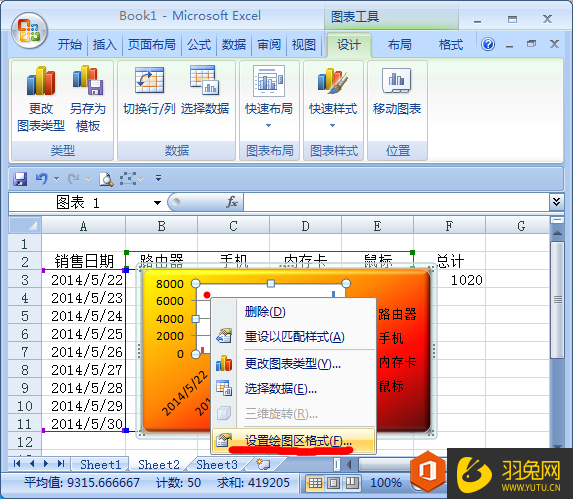Choose 删除(D) in the context menu

click(x=293, y=312)
